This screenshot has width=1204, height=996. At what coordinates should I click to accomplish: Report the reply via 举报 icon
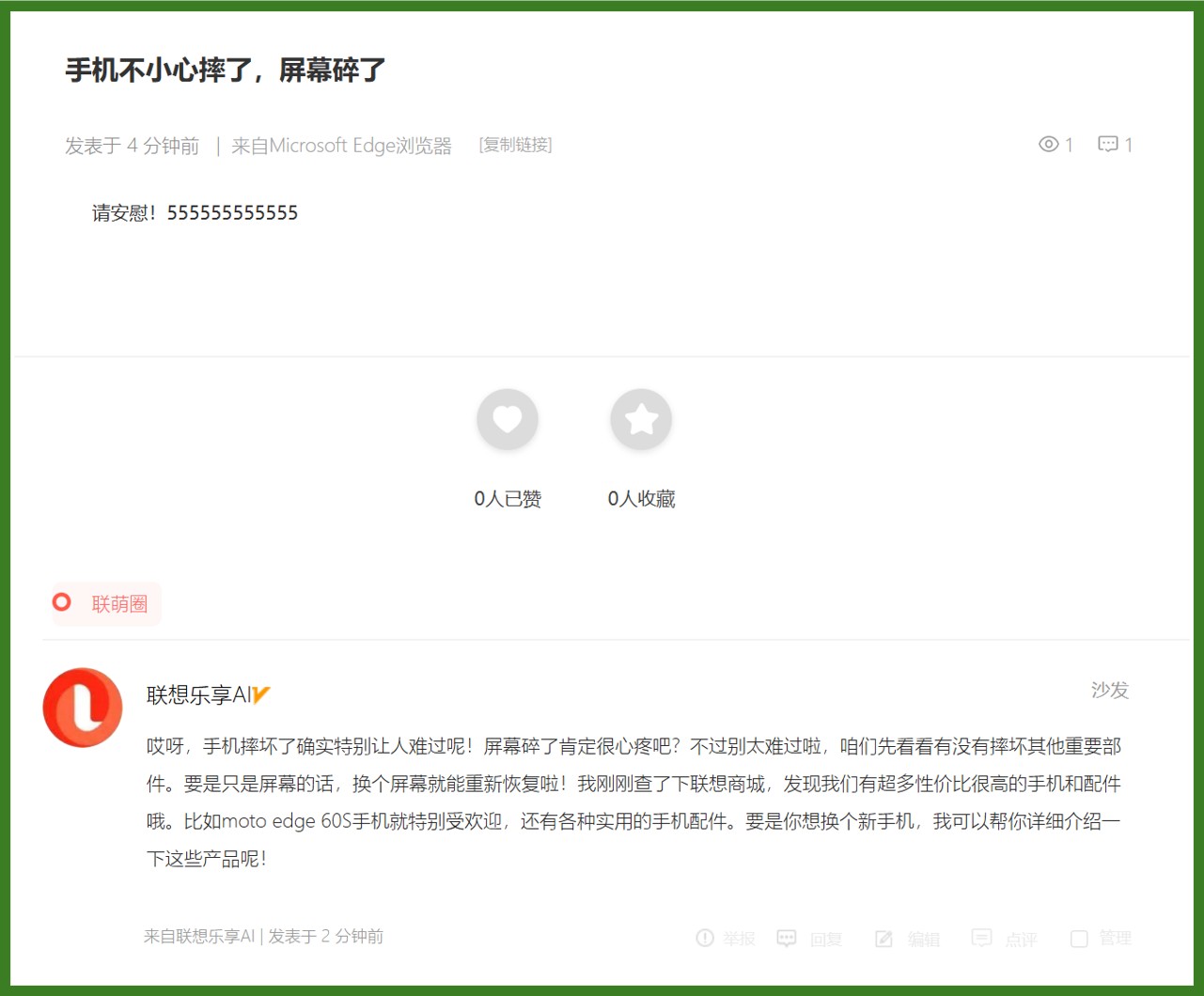pyautogui.click(x=705, y=938)
